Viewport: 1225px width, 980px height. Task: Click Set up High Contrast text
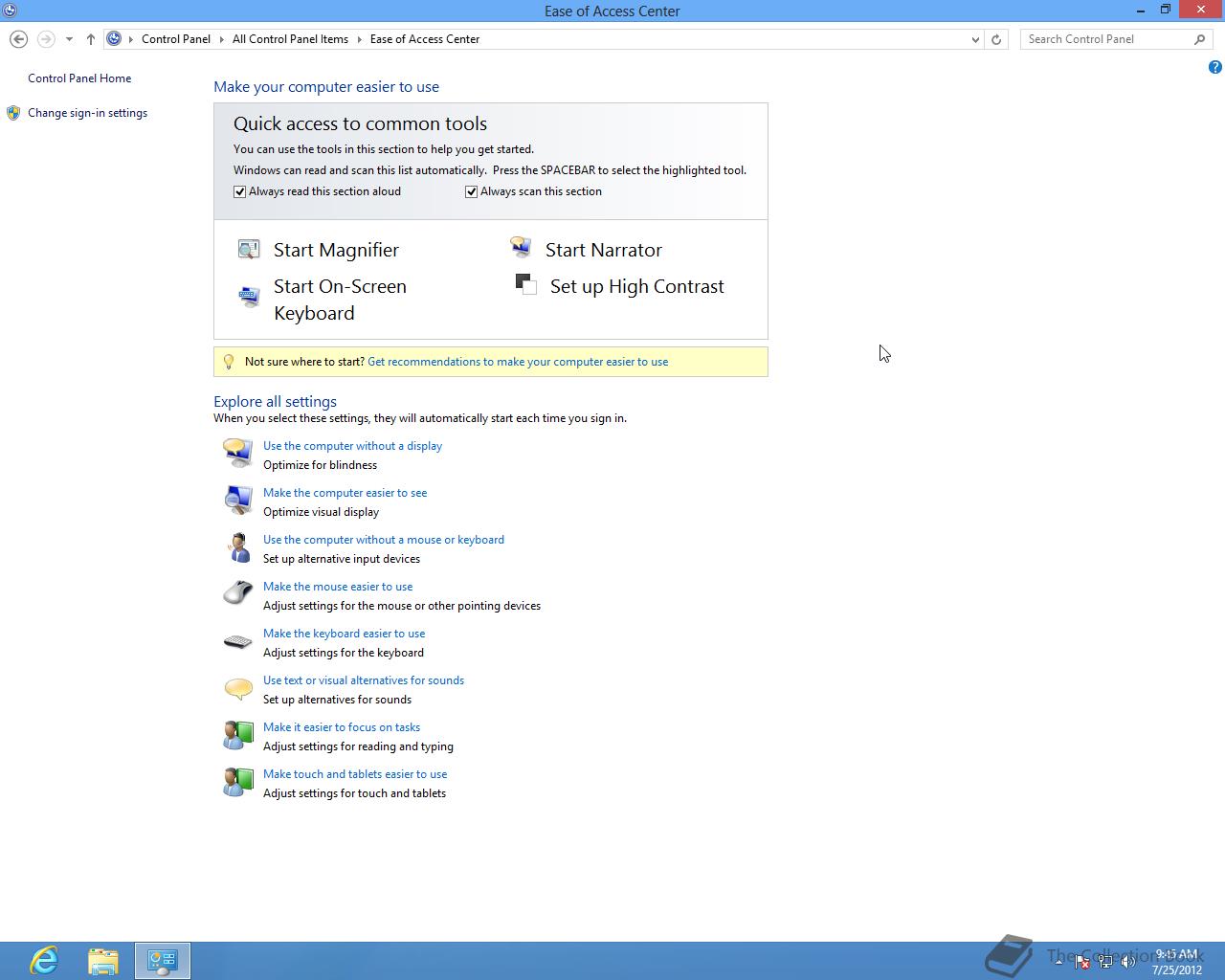coord(637,286)
